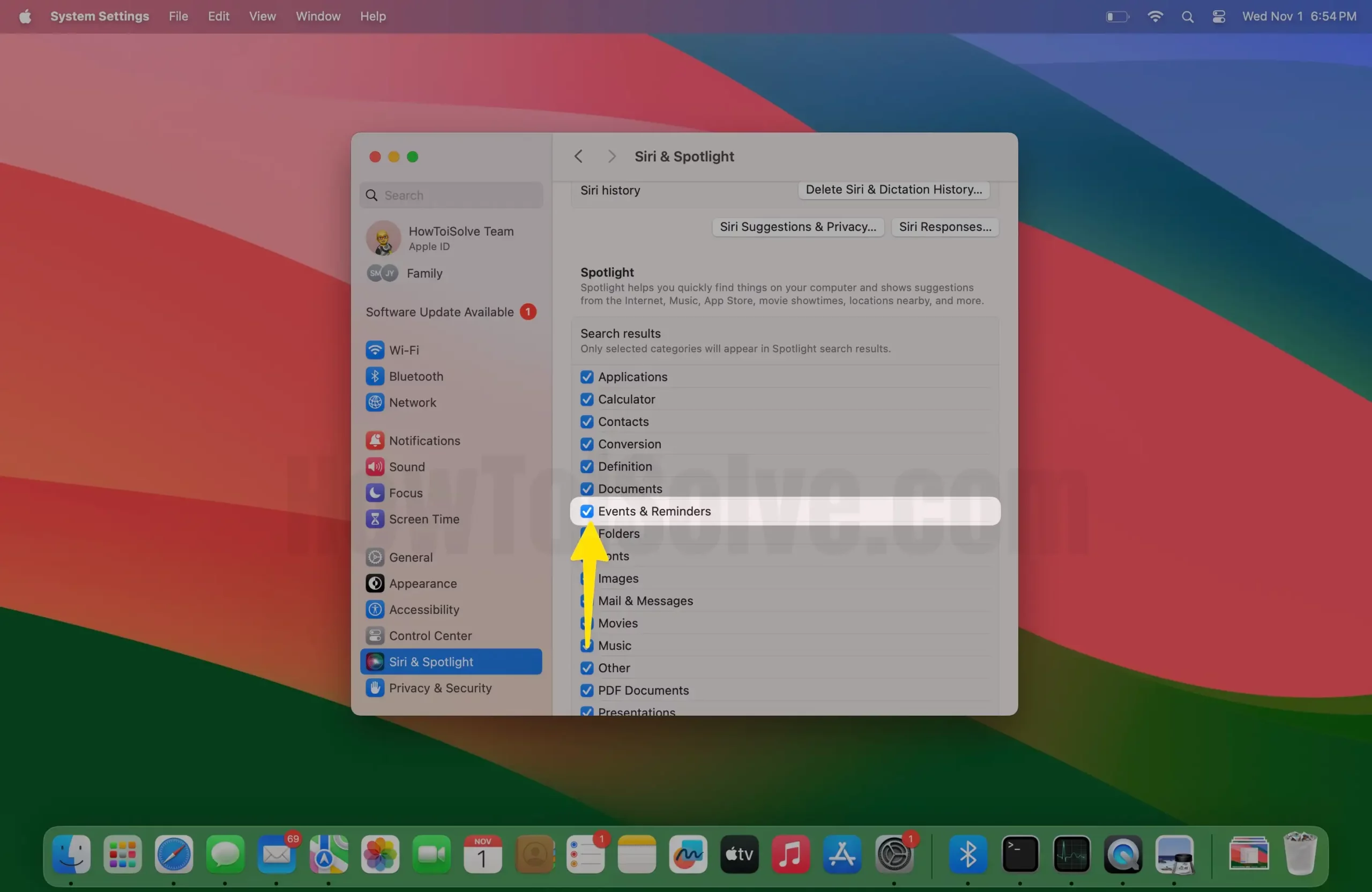This screenshot has width=1372, height=892.
Task: Open Control Center in menu bar
Action: (1218, 17)
